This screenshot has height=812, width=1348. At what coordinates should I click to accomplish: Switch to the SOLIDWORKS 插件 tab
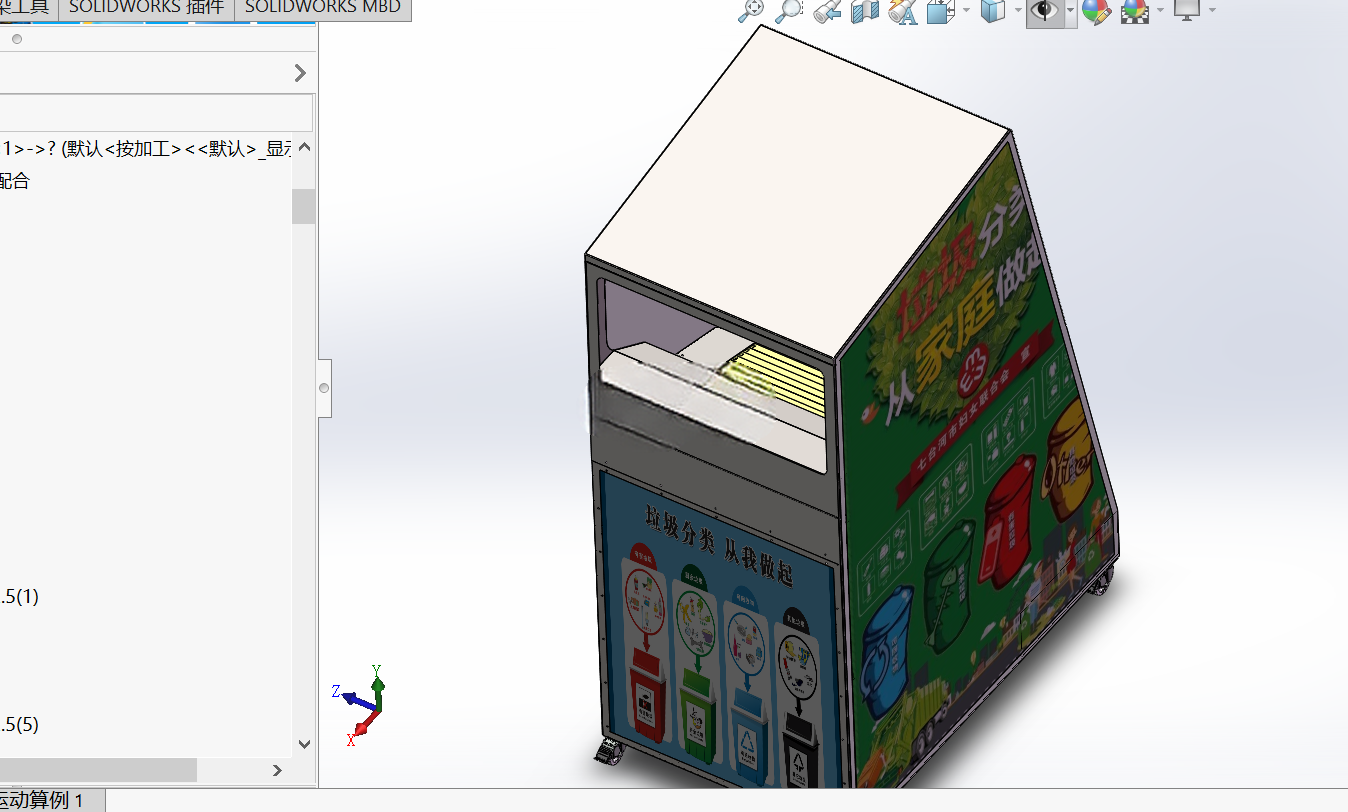pyautogui.click(x=146, y=8)
